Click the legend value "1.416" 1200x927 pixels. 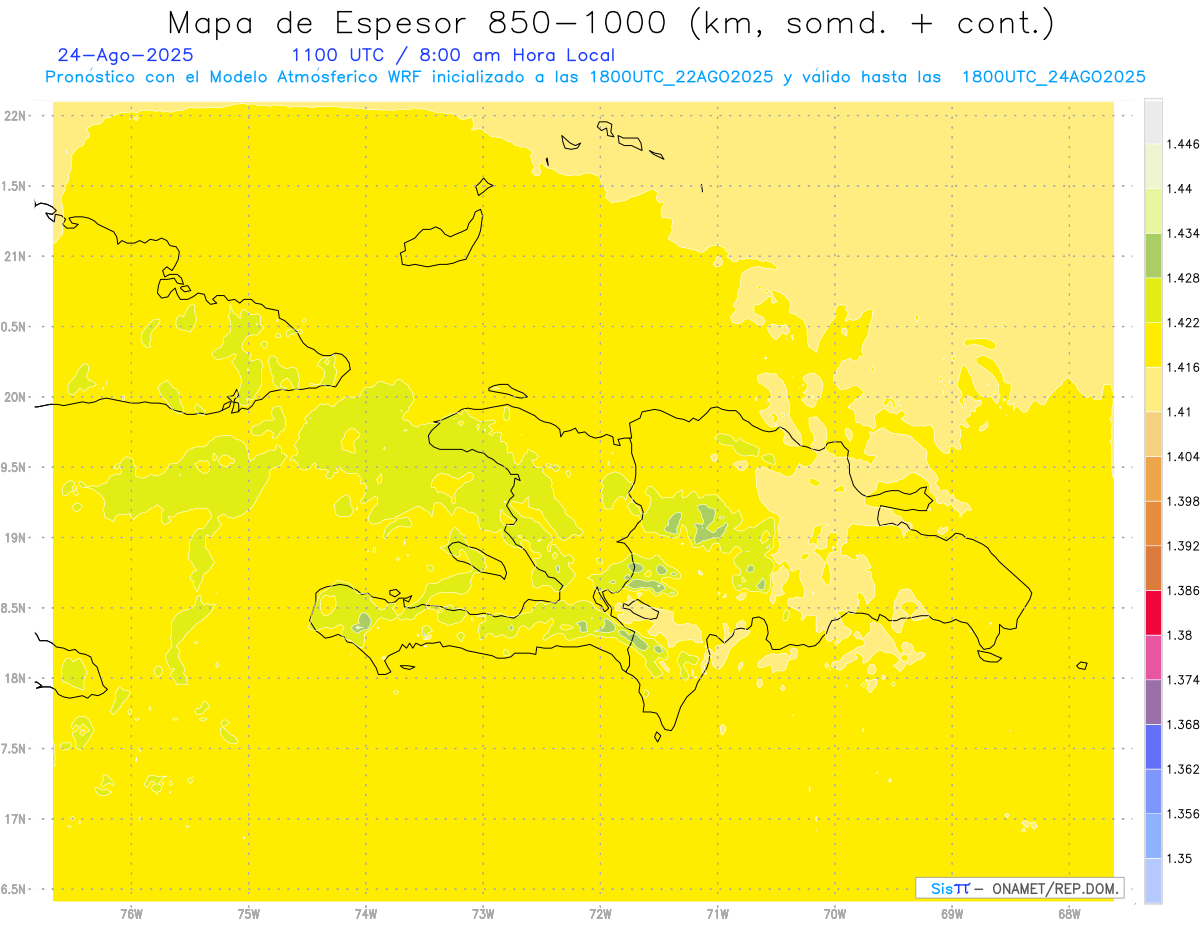coord(1183,367)
